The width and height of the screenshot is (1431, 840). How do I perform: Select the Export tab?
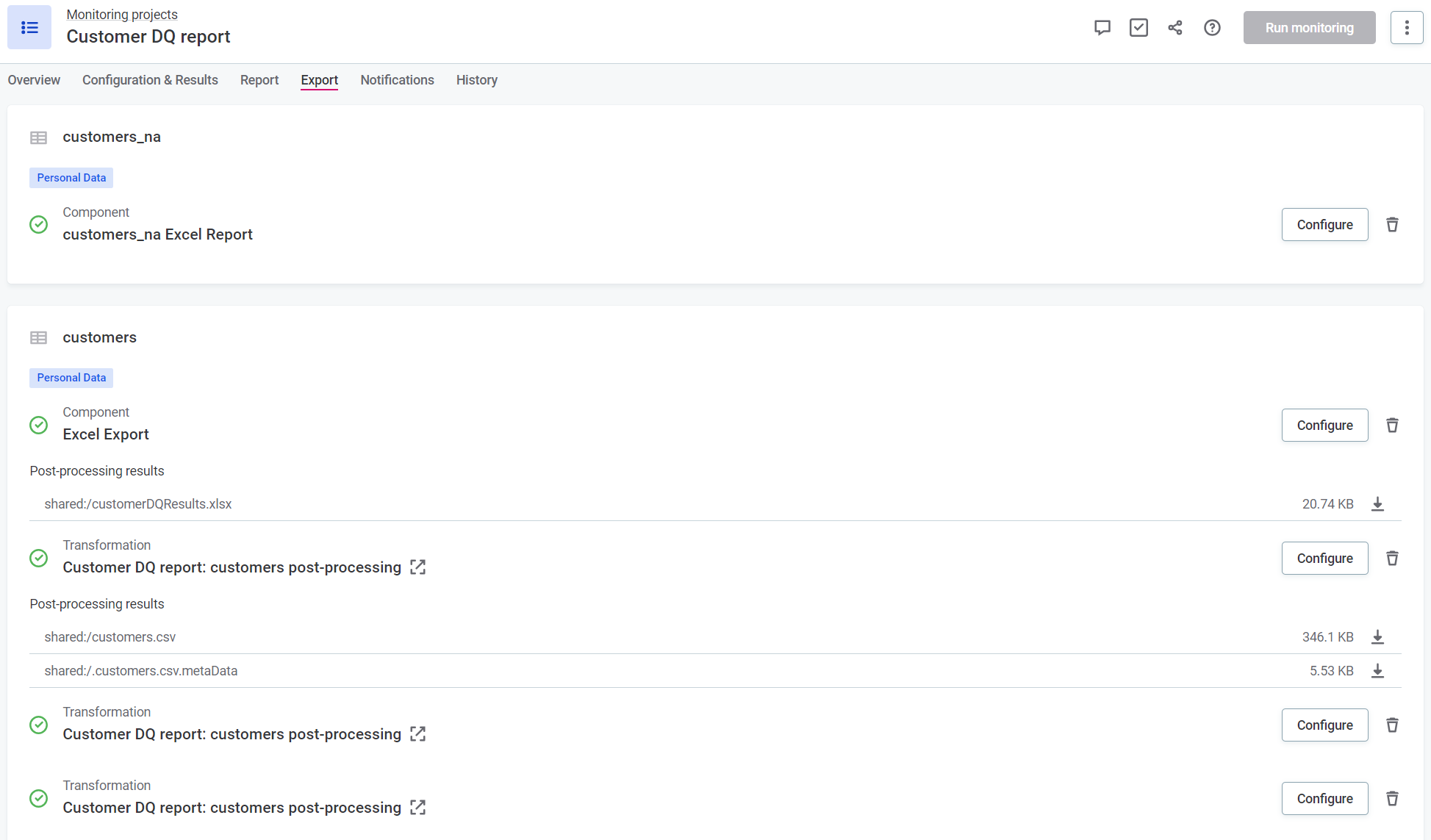coord(319,80)
